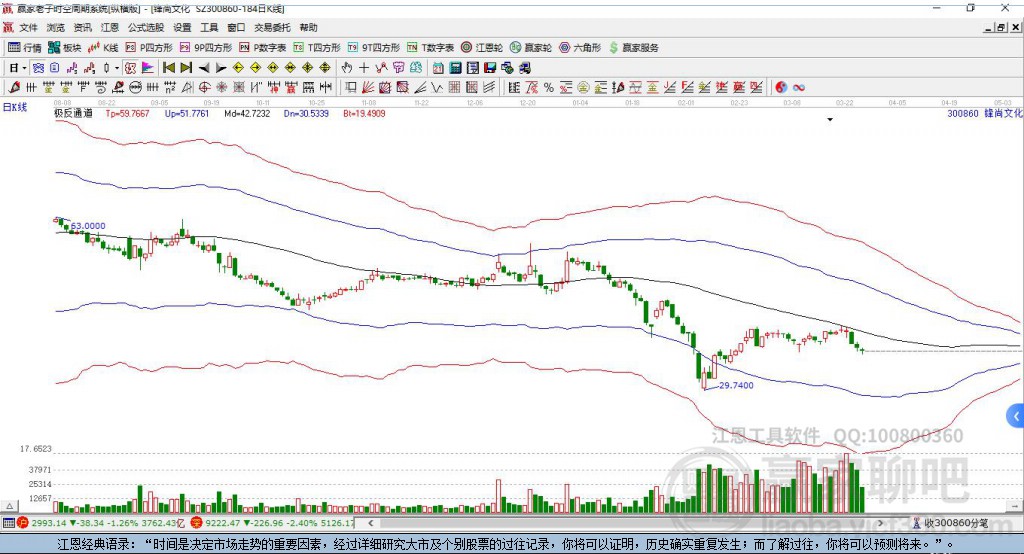The image size is (1024, 554).
Task: Open T数字表 tool
Action: 430,48
